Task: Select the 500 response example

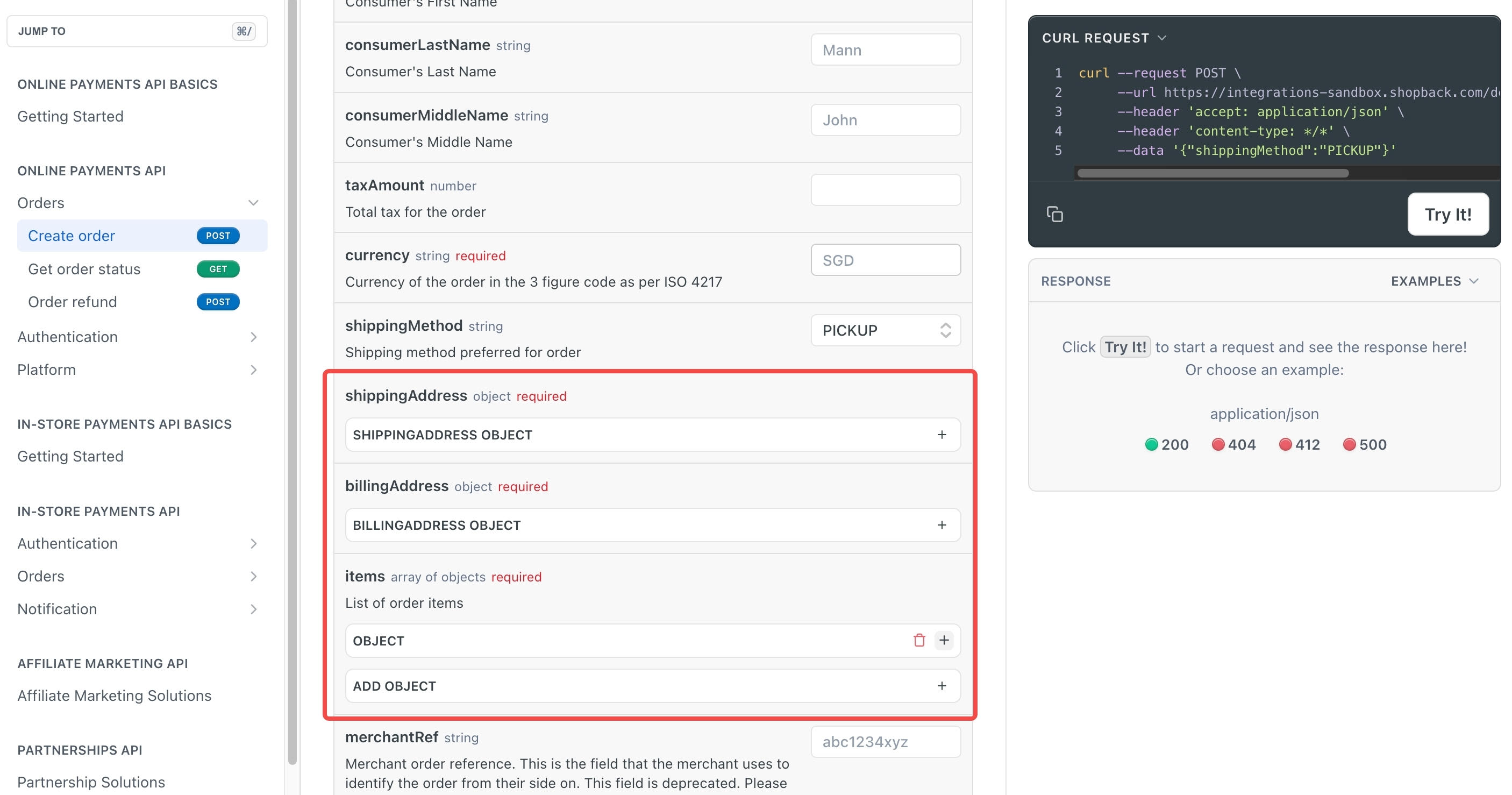Action: [x=1365, y=444]
